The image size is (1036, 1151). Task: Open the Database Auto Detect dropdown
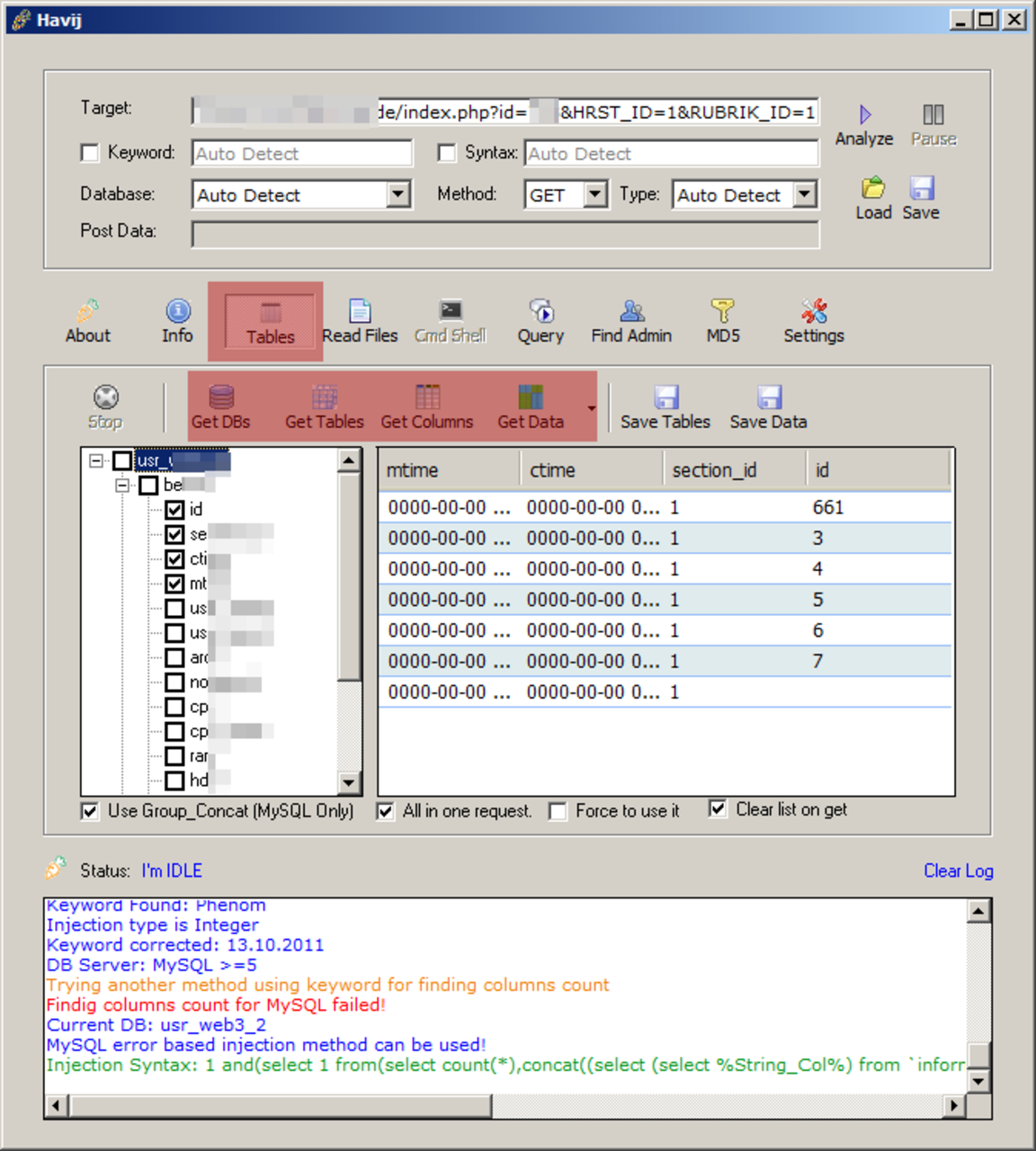coord(398,194)
